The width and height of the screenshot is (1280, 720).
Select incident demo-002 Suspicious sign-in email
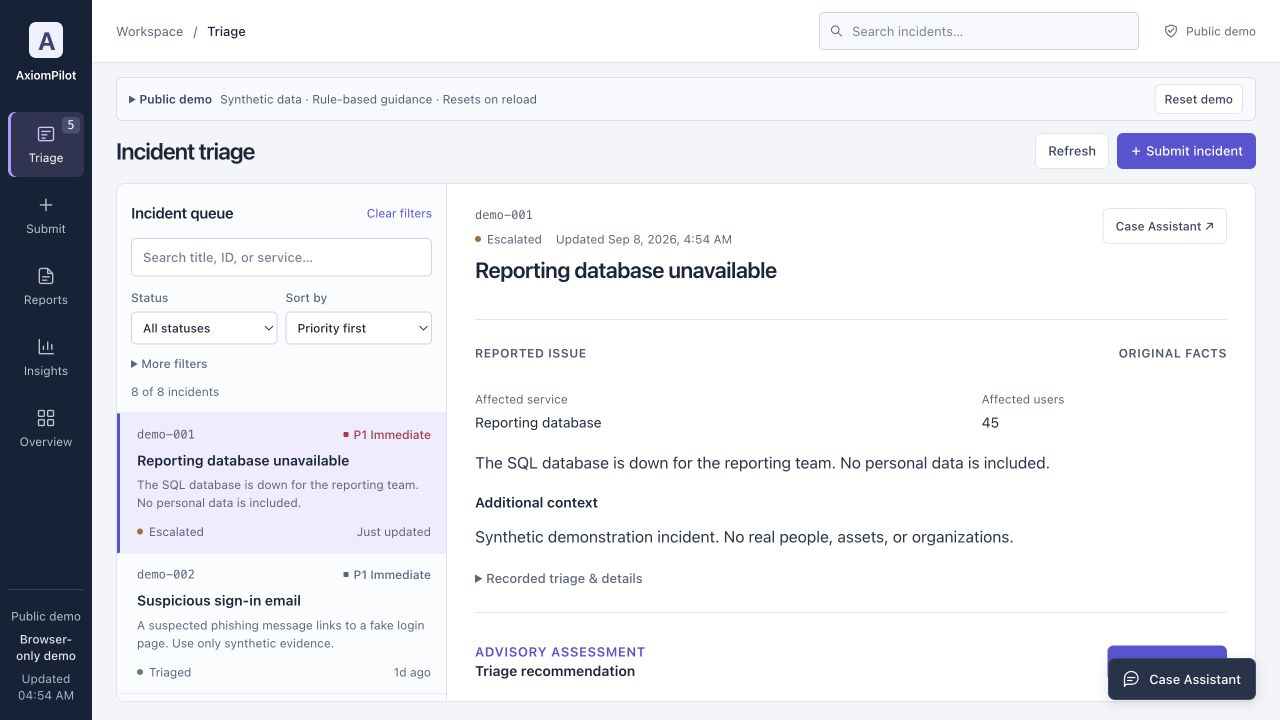[282, 623]
